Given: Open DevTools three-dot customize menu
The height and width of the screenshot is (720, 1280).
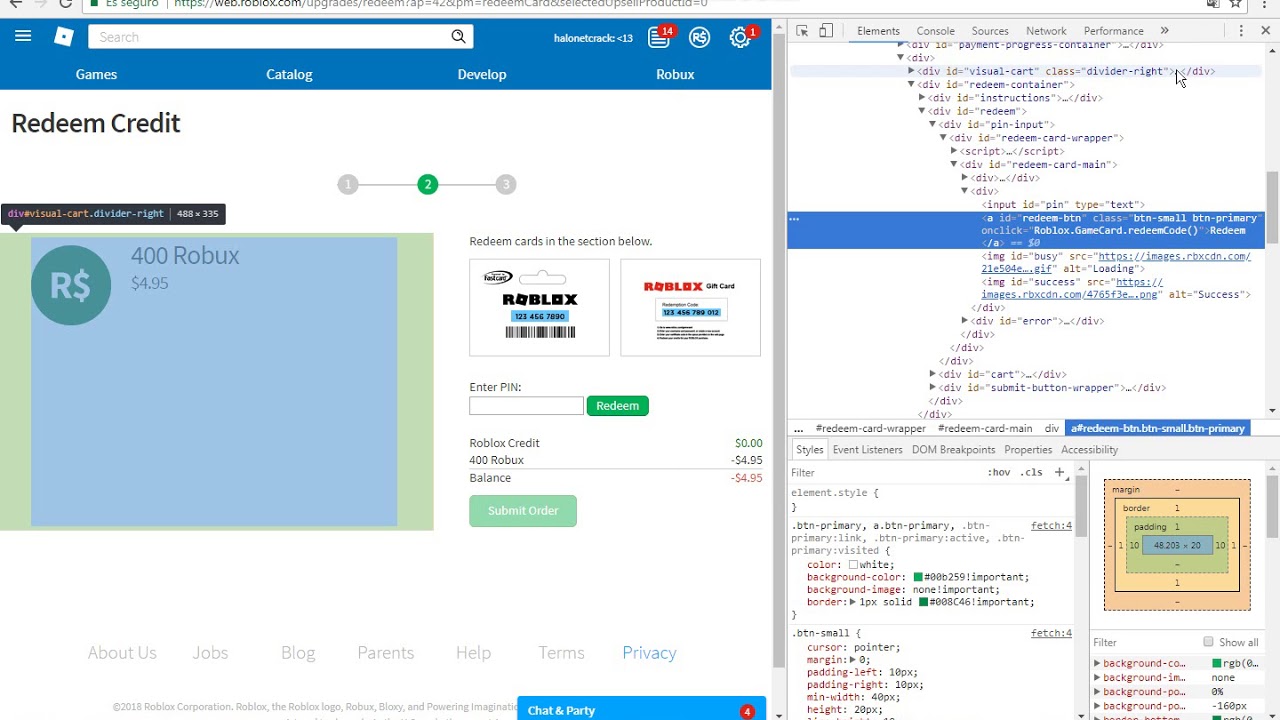Looking at the screenshot, I should pyautogui.click(x=1241, y=31).
